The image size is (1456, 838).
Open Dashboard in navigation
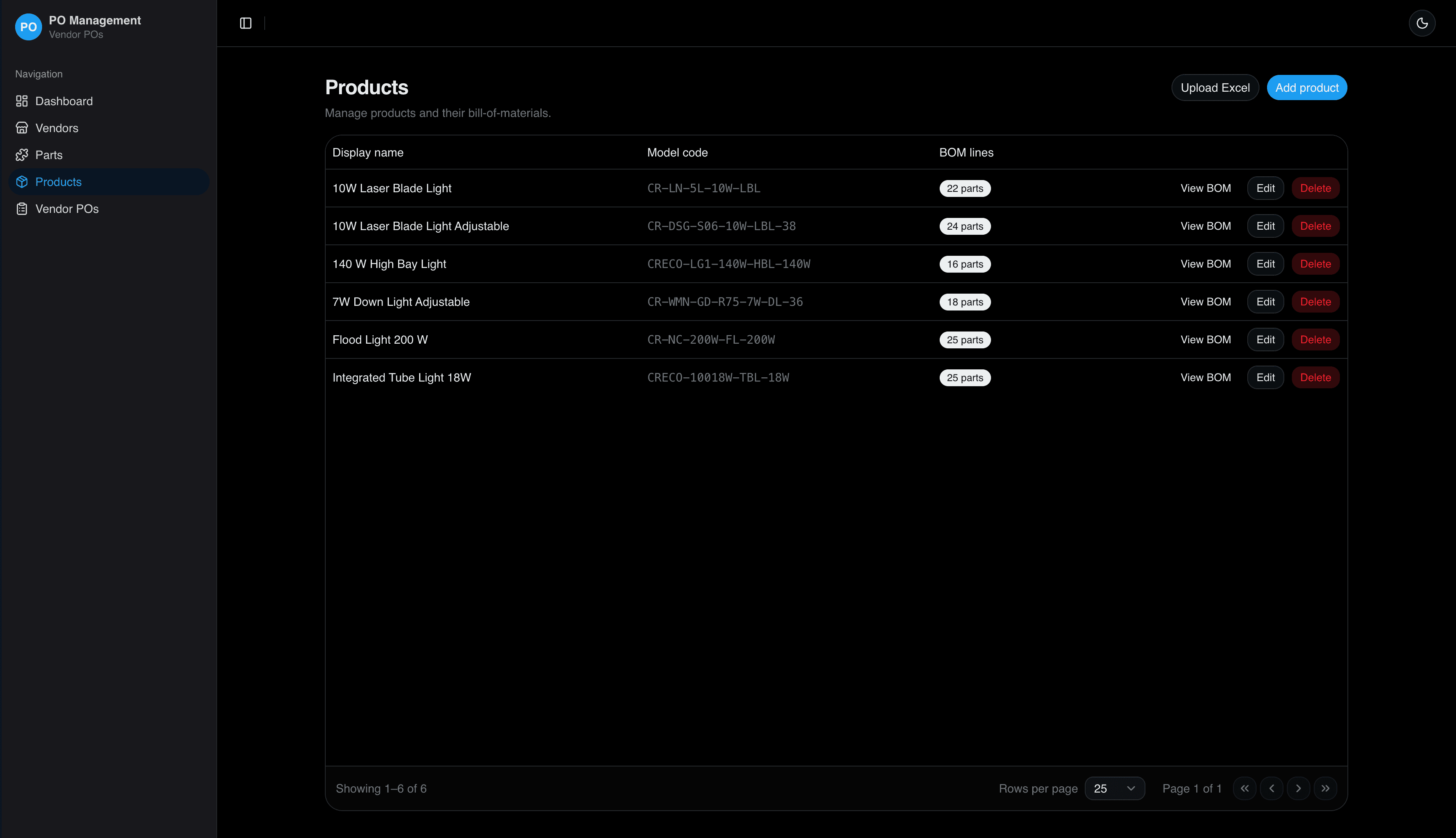(x=109, y=101)
